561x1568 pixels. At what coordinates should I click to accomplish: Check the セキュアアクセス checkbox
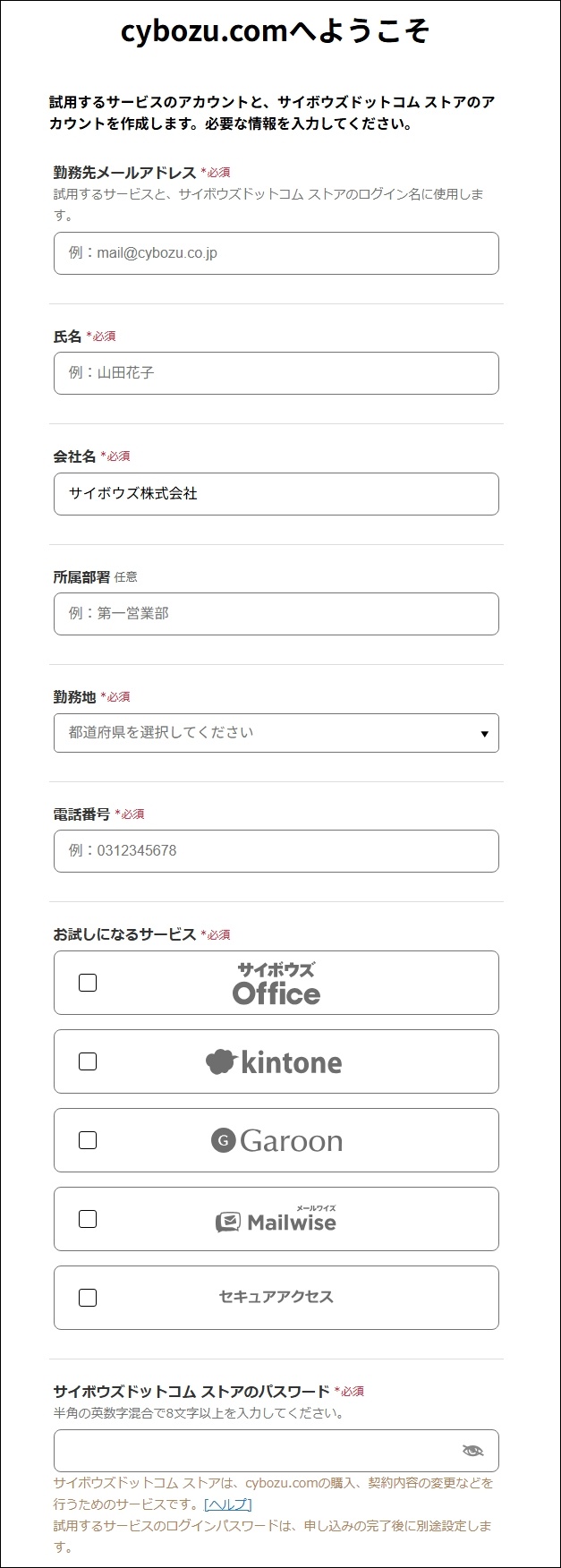click(x=88, y=1298)
